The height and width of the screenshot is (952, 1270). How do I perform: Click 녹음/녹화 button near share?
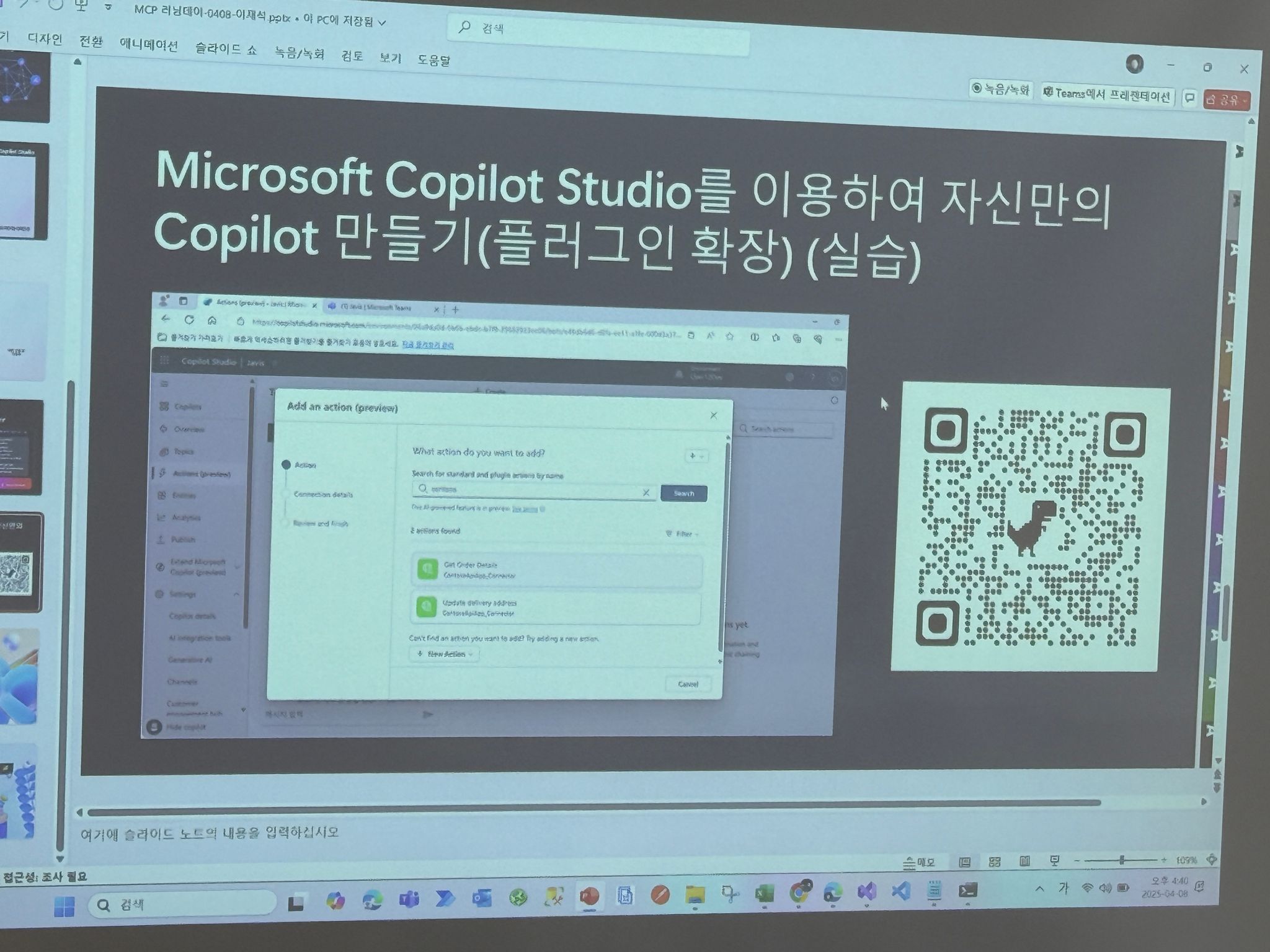pos(1001,89)
